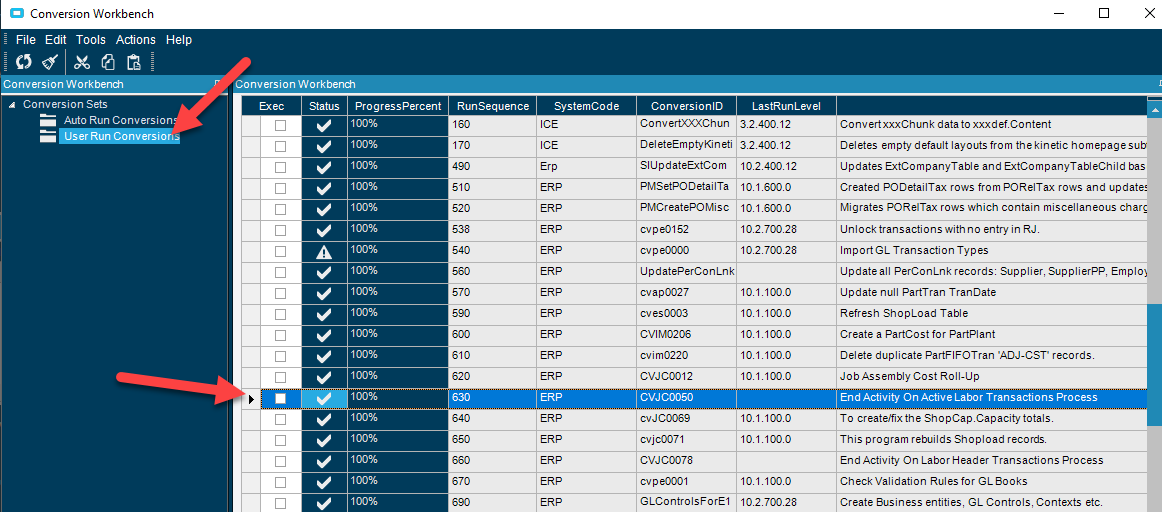Screen dimensions: 1162x512
Task: Sort by the ConversionID column header
Action: 686,106
